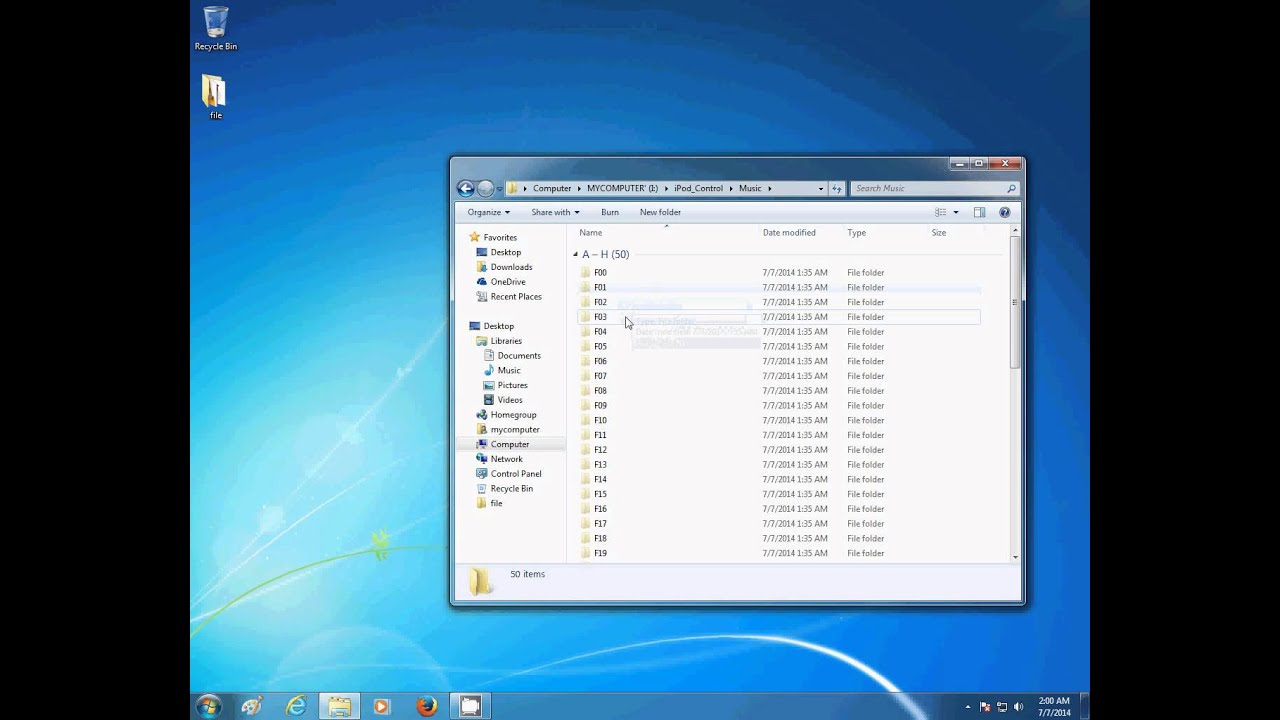
Task: Change the view with the view icon
Action: tap(940, 212)
